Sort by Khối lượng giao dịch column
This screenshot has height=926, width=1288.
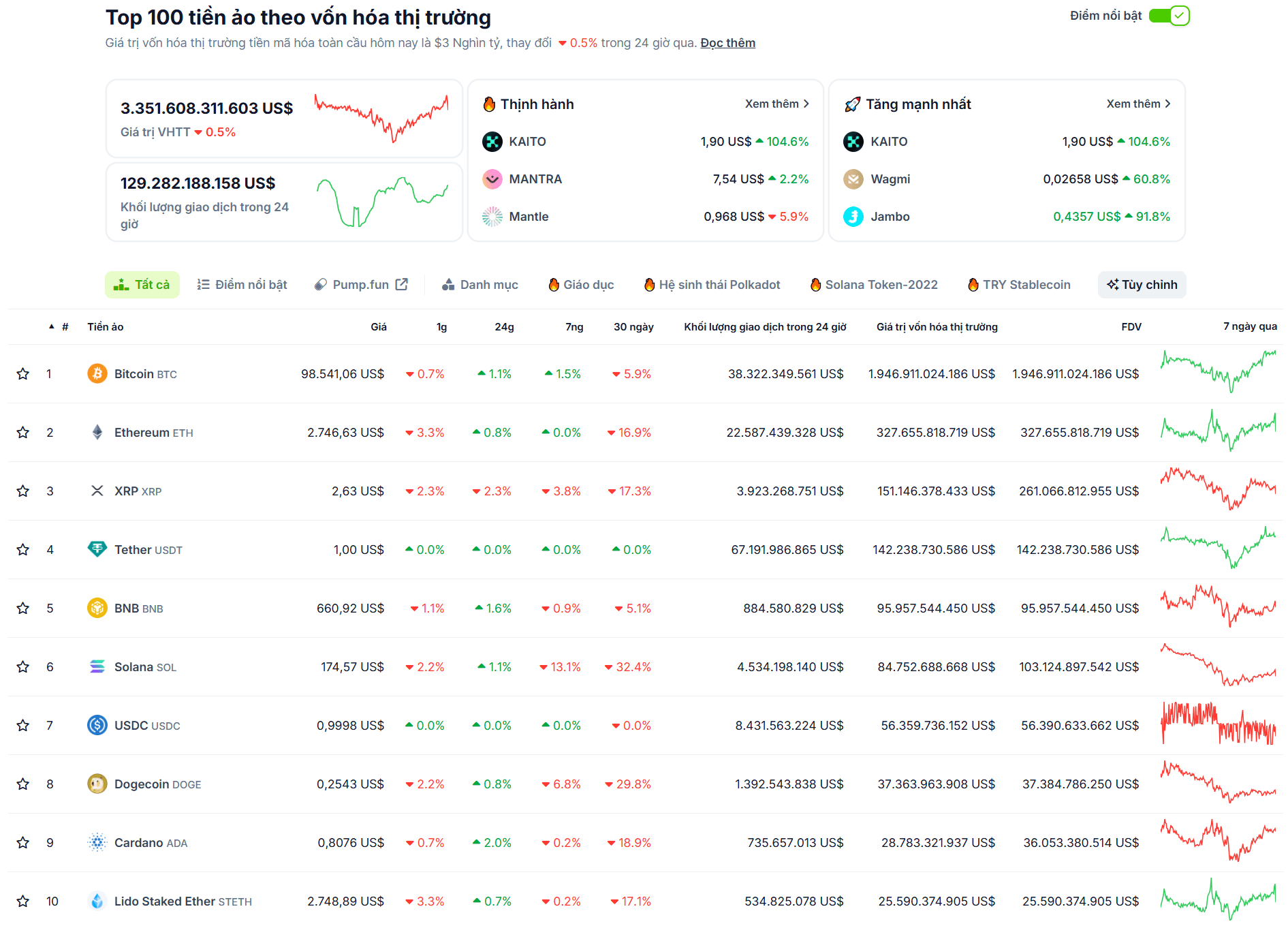765,327
